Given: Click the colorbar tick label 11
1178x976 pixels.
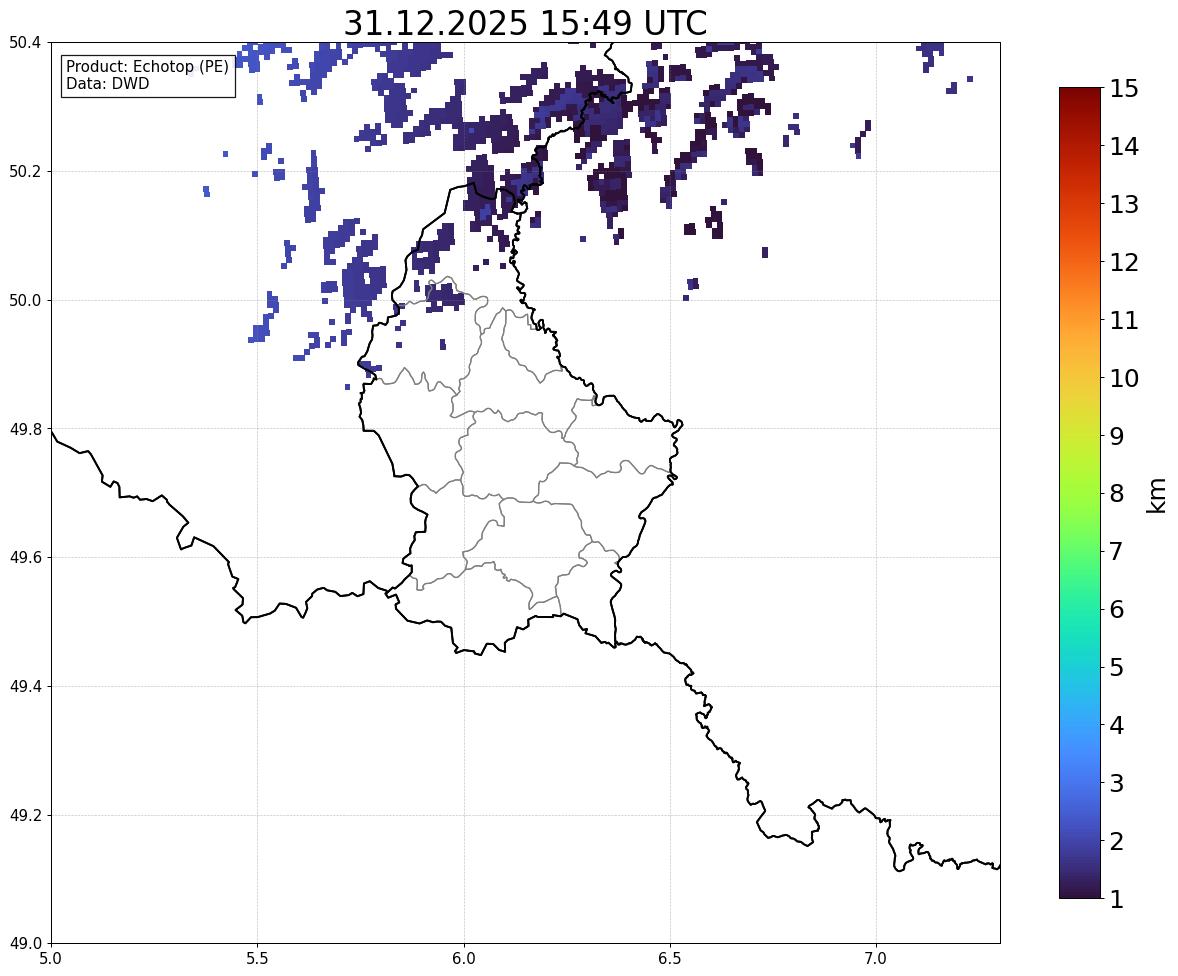Looking at the screenshot, I should 1124,320.
